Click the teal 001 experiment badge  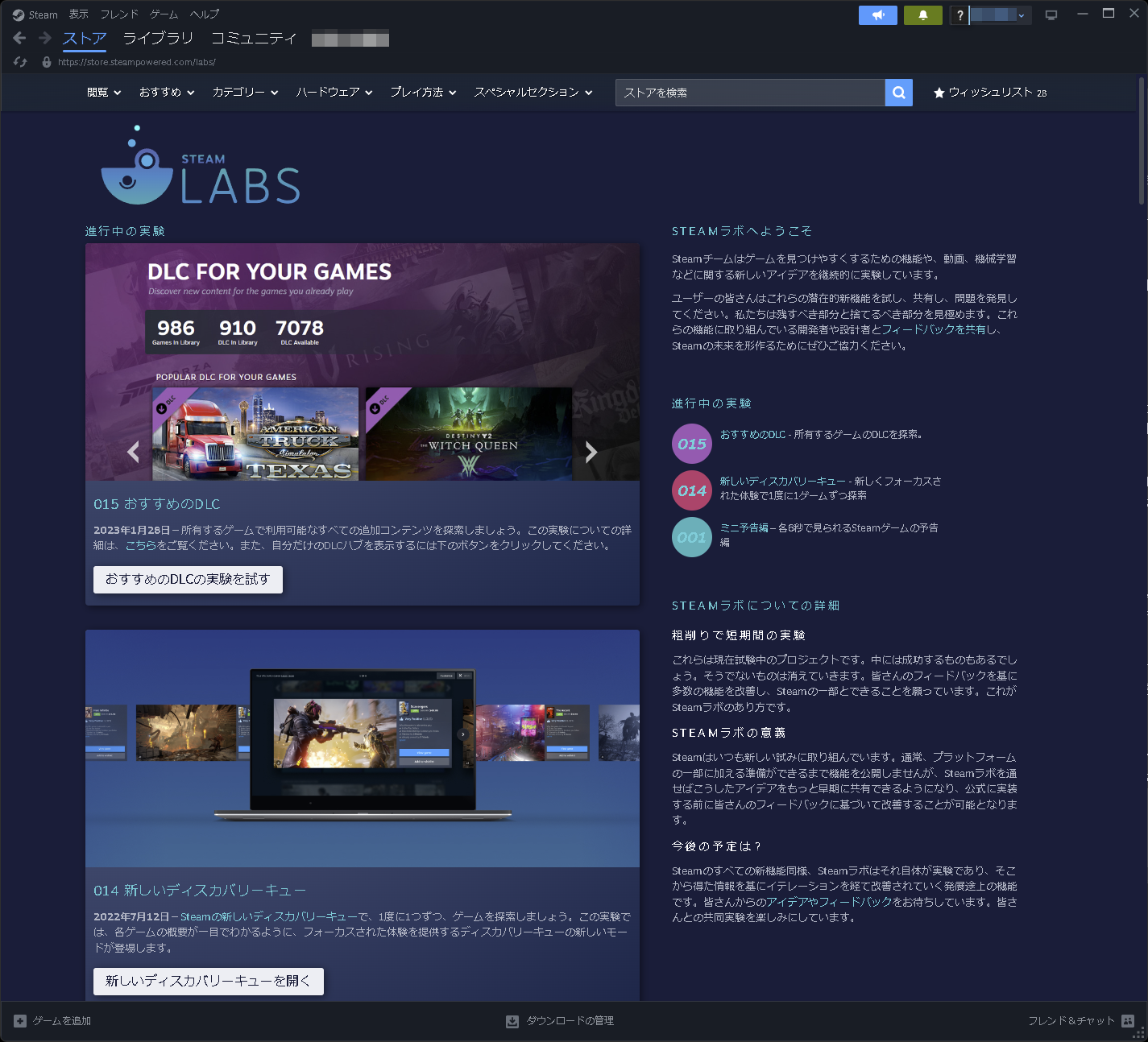tap(692, 537)
